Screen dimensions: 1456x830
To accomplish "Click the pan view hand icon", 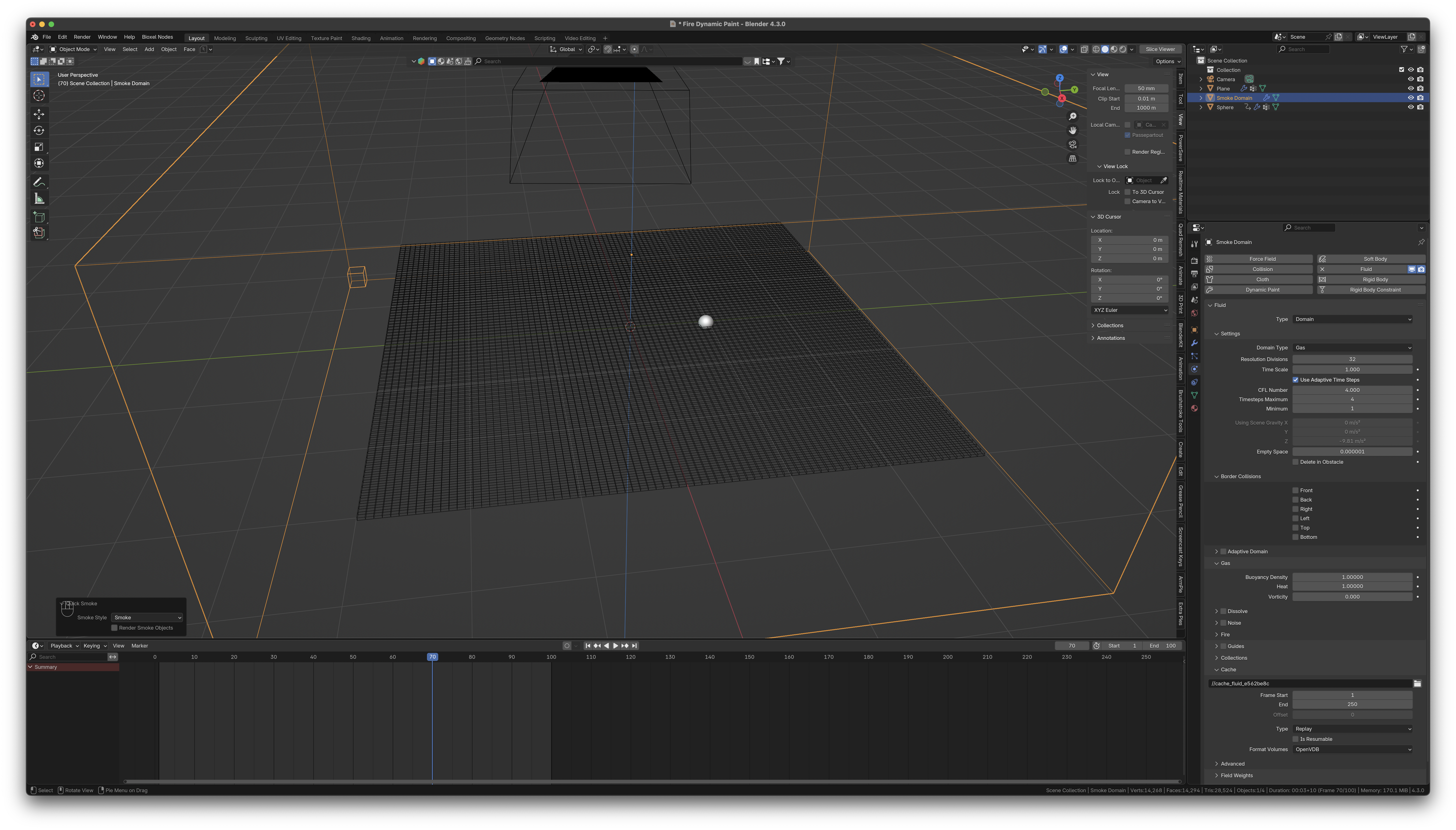I will pyautogui.click(x=1072, y=131).
